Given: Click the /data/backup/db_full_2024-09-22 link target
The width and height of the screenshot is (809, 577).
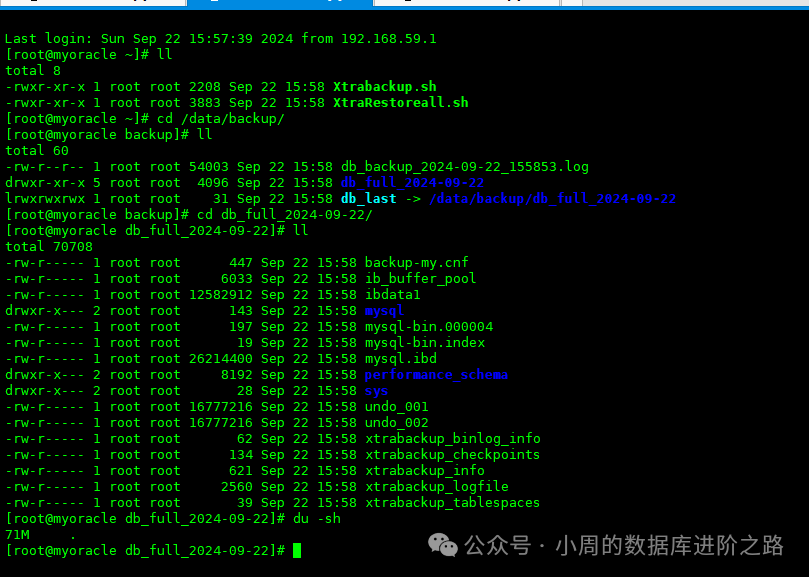Looking at the screenshot, I should [x=553, y=199].
